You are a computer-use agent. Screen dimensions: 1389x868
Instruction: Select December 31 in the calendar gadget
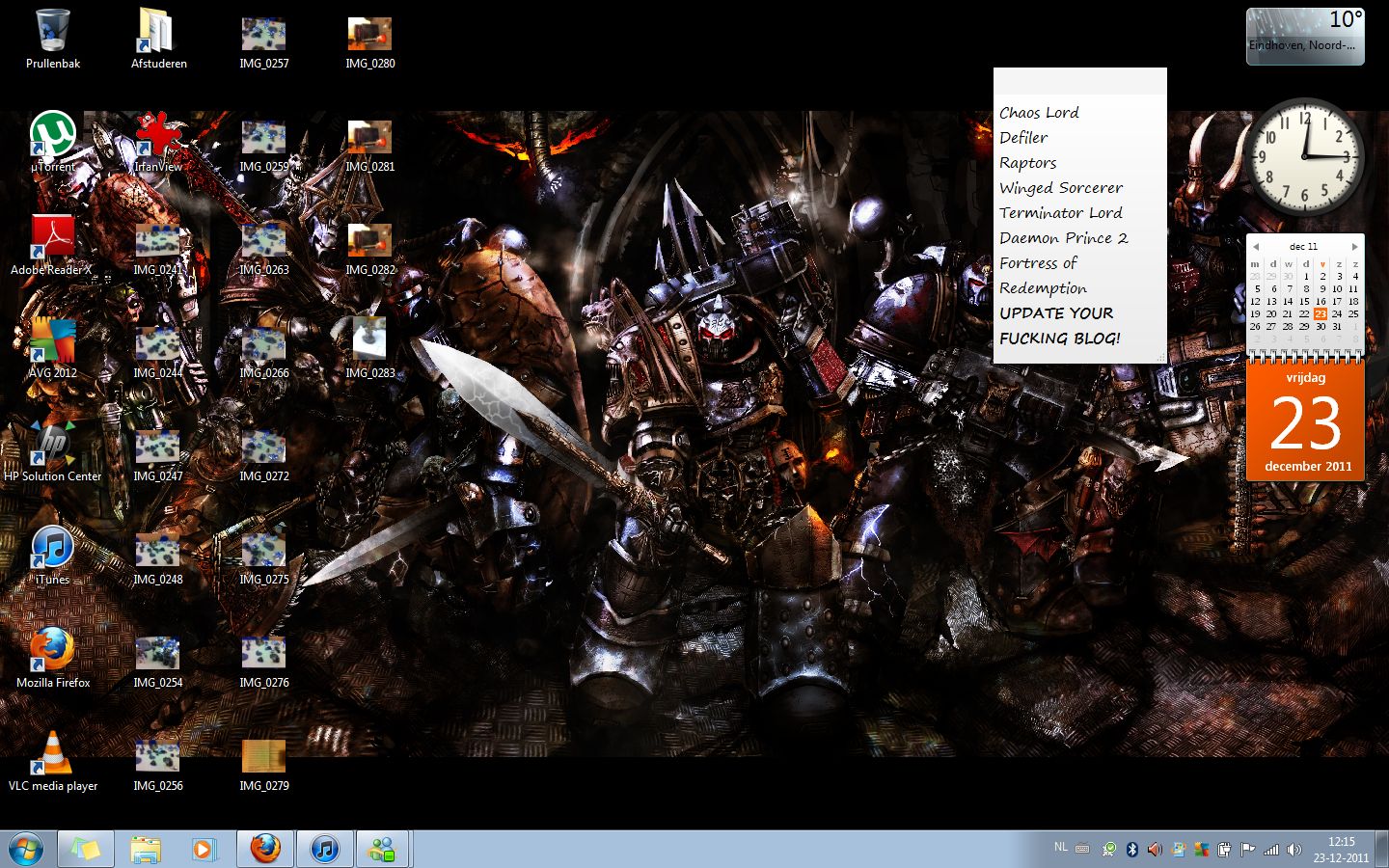point(1337,327)
